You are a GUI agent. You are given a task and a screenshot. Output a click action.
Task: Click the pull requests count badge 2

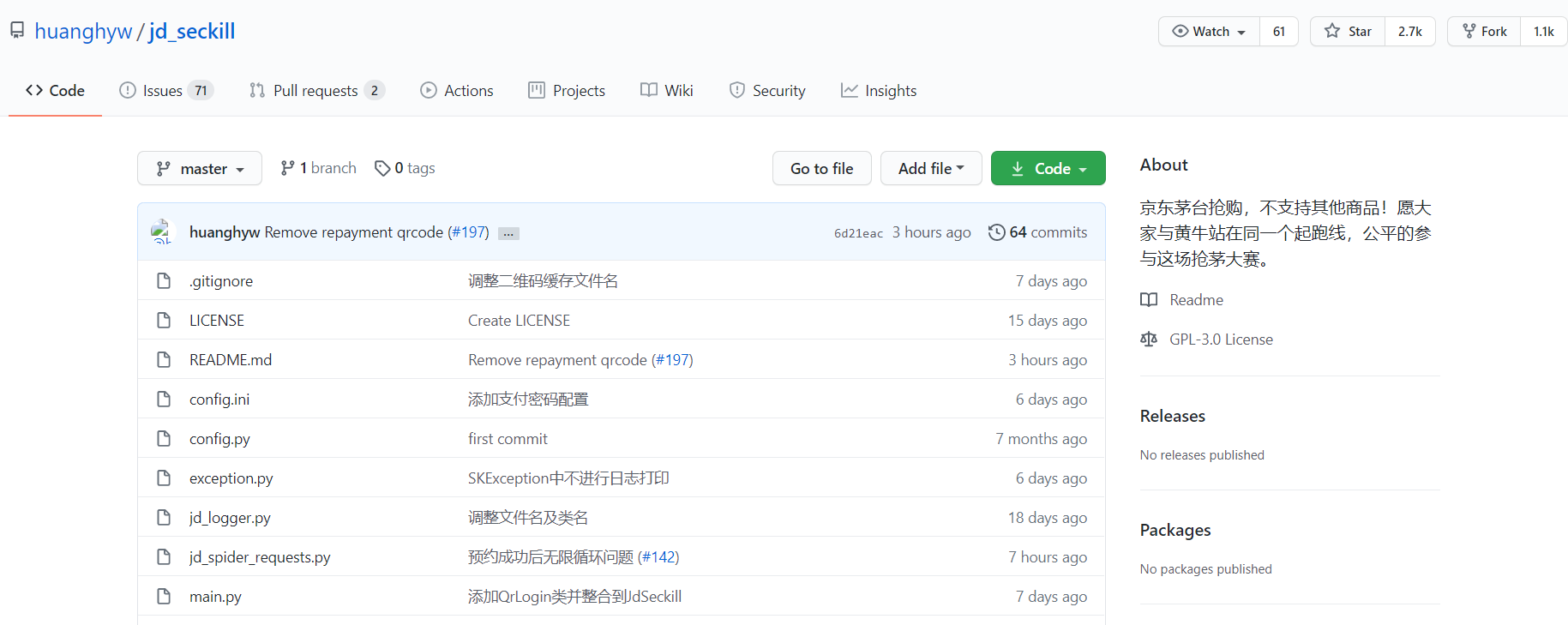(x=375, y=90)
